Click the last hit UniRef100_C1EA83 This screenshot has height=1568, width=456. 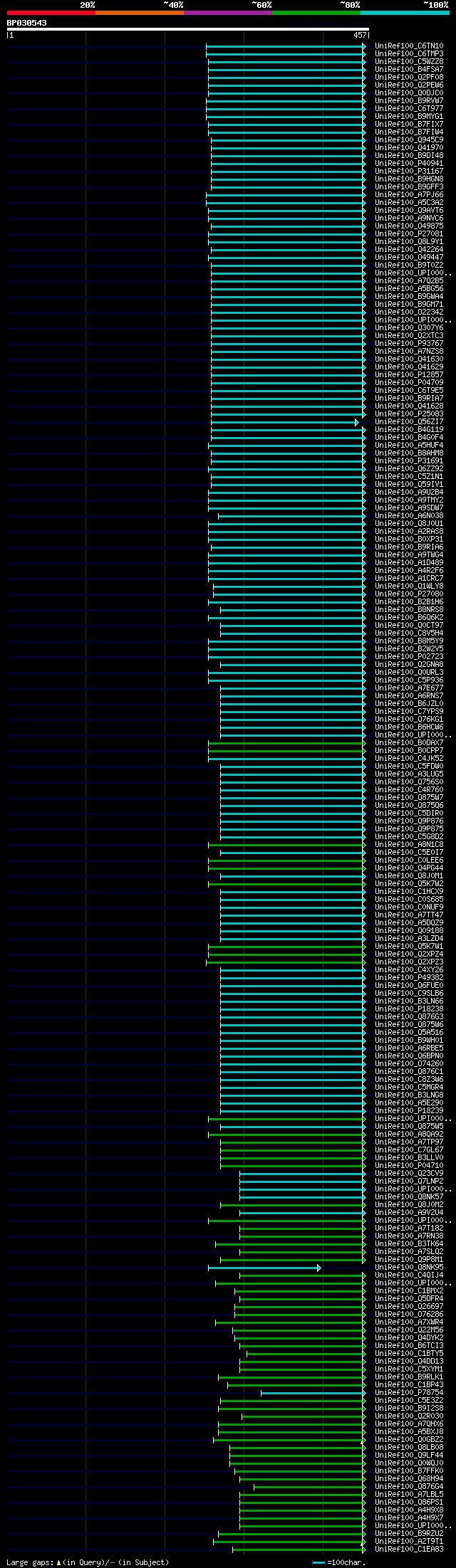point(409,1549)
